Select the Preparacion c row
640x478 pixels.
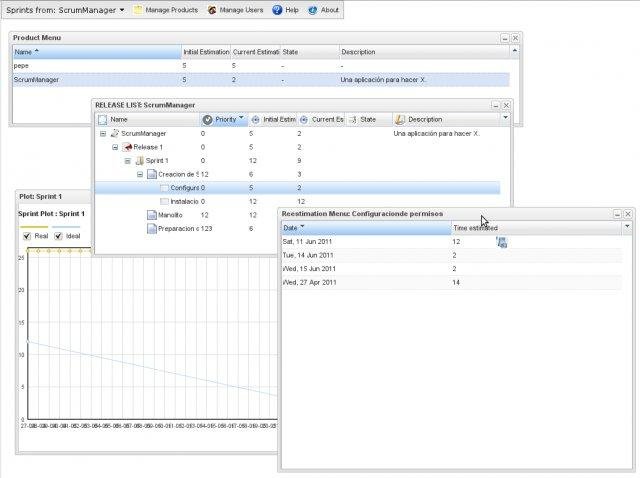[186, 229]
